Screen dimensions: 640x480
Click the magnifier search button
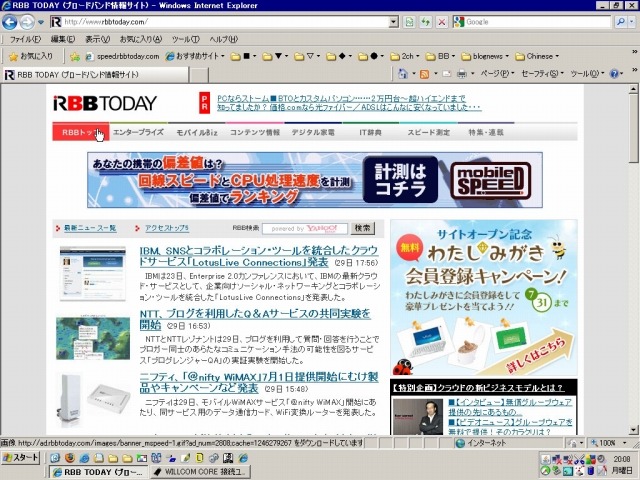click(620, 22)
